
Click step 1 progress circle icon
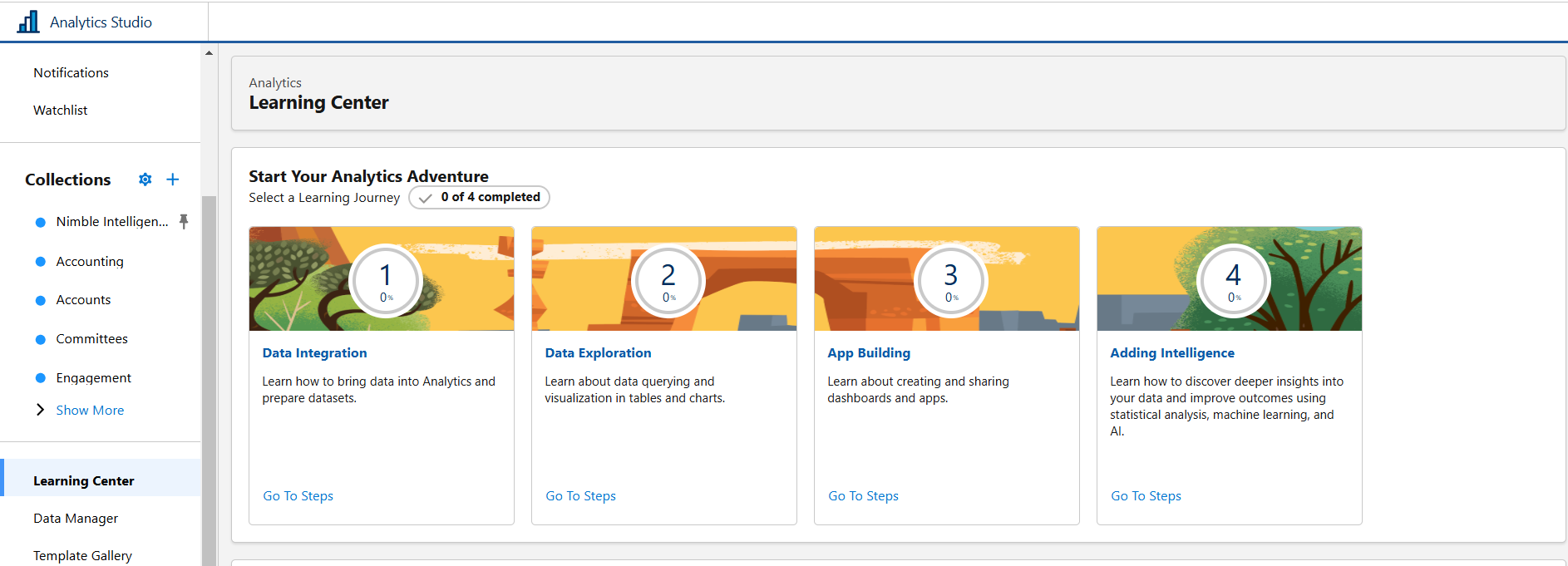pyautogui.click(x=386, y=281)
